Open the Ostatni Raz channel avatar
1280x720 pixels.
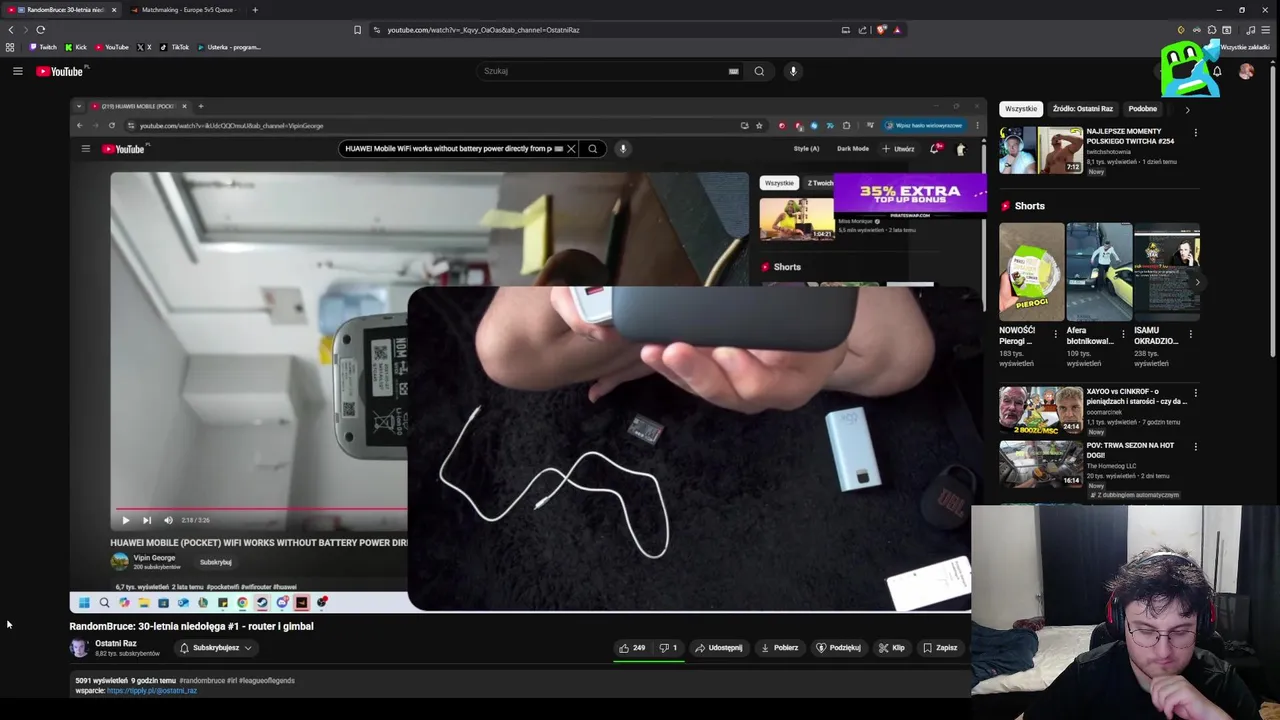point(78,648)
